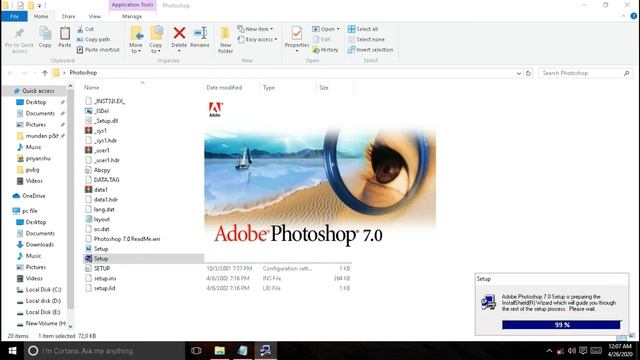Click the taskbar clock and date

click(x=620, y=350)
